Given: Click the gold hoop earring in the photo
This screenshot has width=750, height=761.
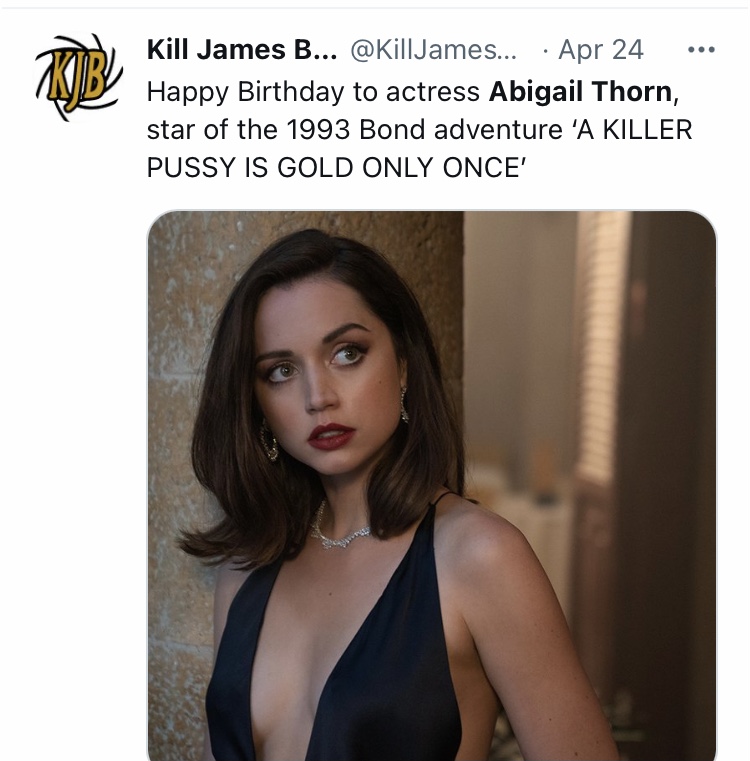Looking at the screenshot, I should click(268, 441).
